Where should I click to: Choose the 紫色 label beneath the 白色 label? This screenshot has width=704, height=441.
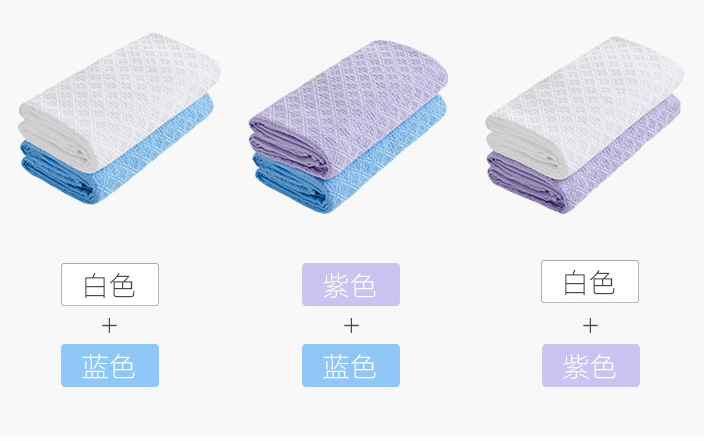pyautogui.click(x=591, y=365)
